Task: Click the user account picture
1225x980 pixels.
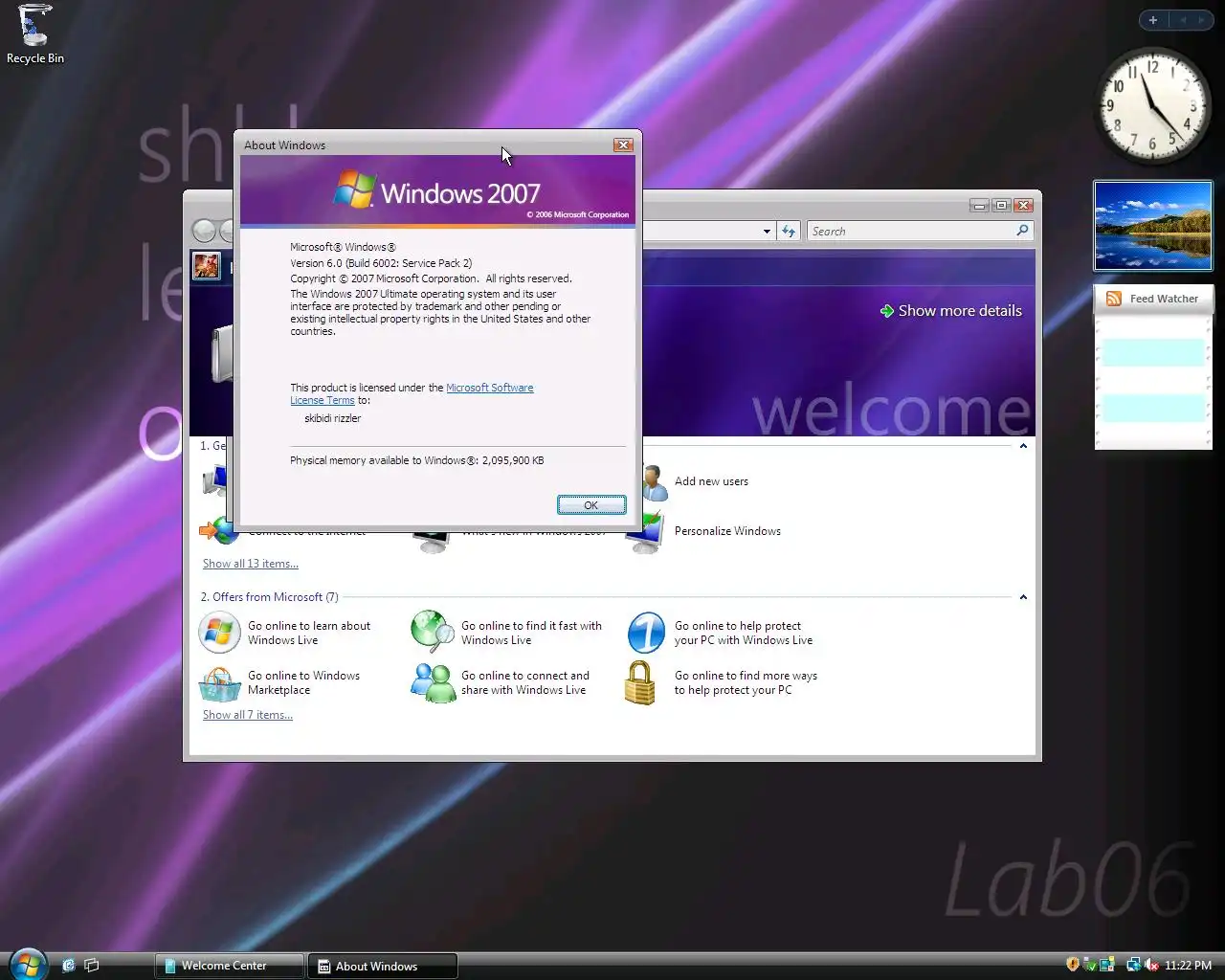Action: click(206, 265)
